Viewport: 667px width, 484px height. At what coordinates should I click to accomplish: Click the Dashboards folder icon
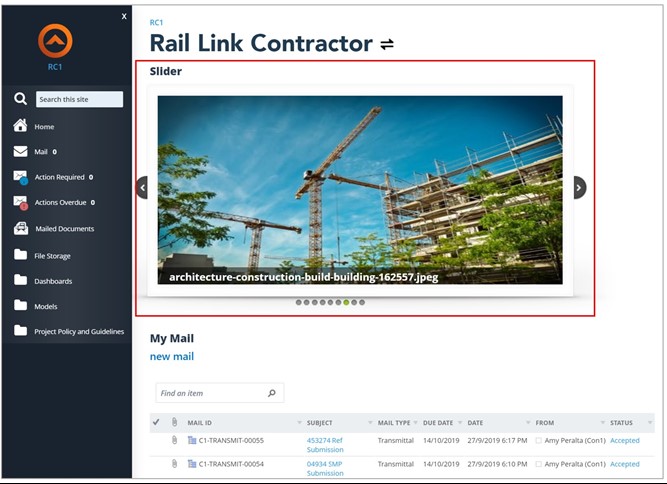[x=20, y=279]
